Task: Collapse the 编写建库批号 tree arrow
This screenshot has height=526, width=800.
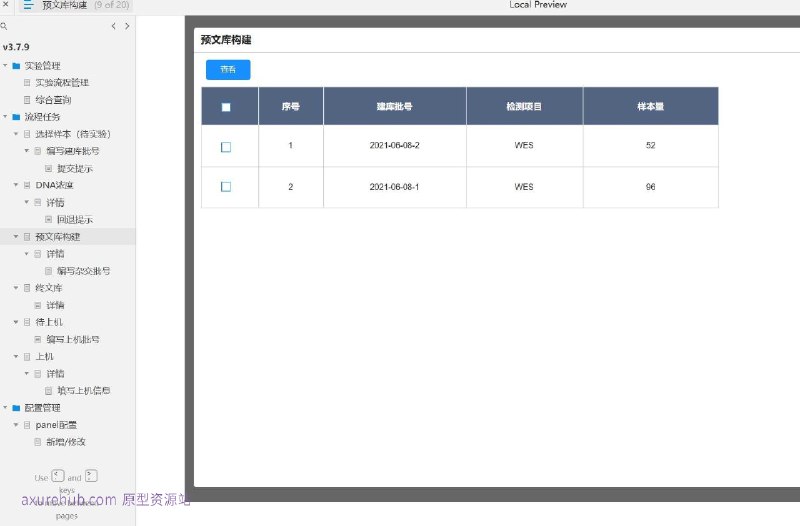Action: (x=27, y=151)
